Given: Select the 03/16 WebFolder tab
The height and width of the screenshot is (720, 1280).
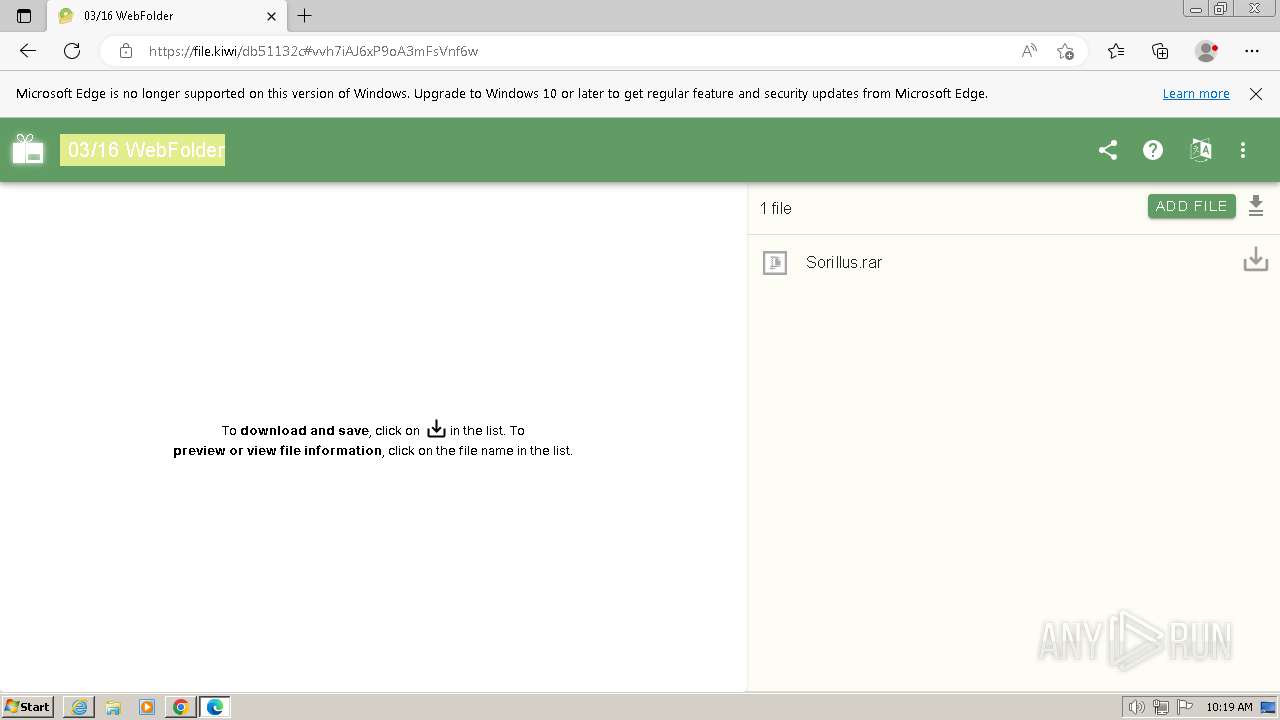Looking at the screenshot, I should point(168,16).
